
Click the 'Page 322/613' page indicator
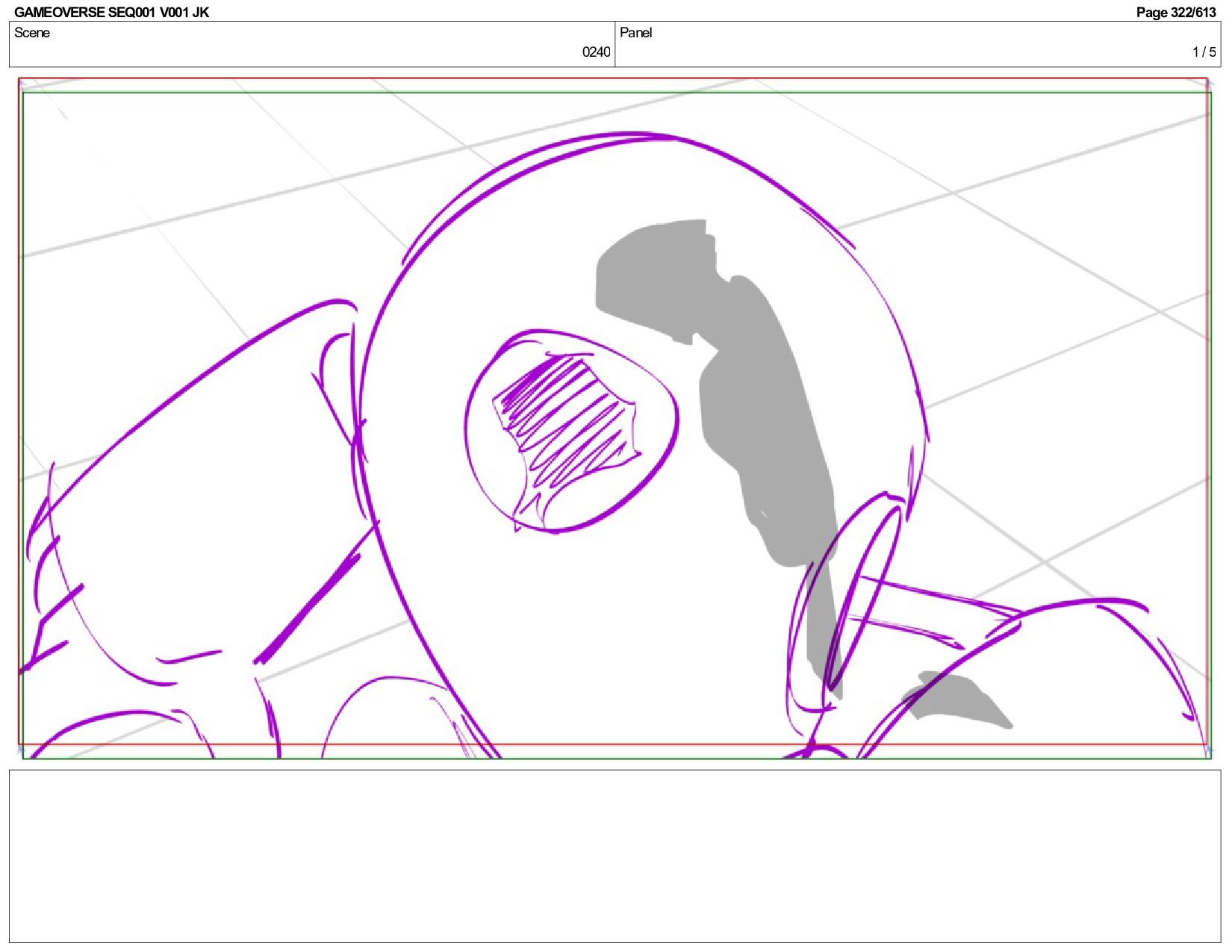click(x=1176, y=12)
